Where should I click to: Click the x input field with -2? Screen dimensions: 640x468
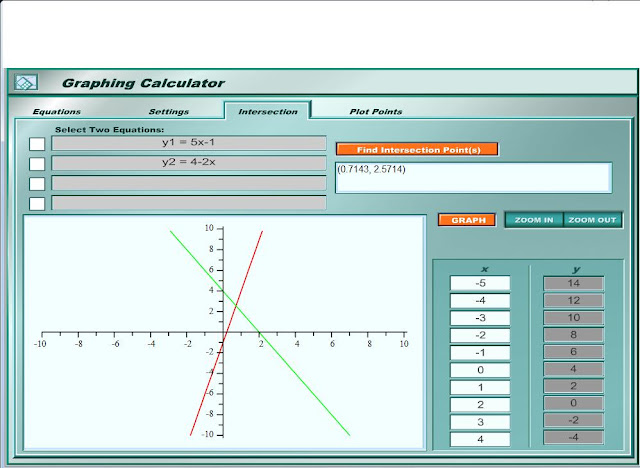pyautogui.click(x=480, y=335)
